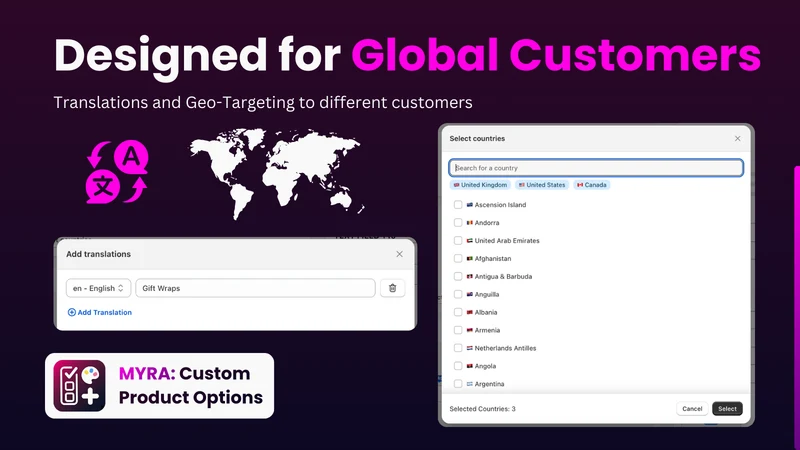Check the Argentina checkbox
This screenshot has width=800, height=450.
pyautogui.click(x=458, y=384)
